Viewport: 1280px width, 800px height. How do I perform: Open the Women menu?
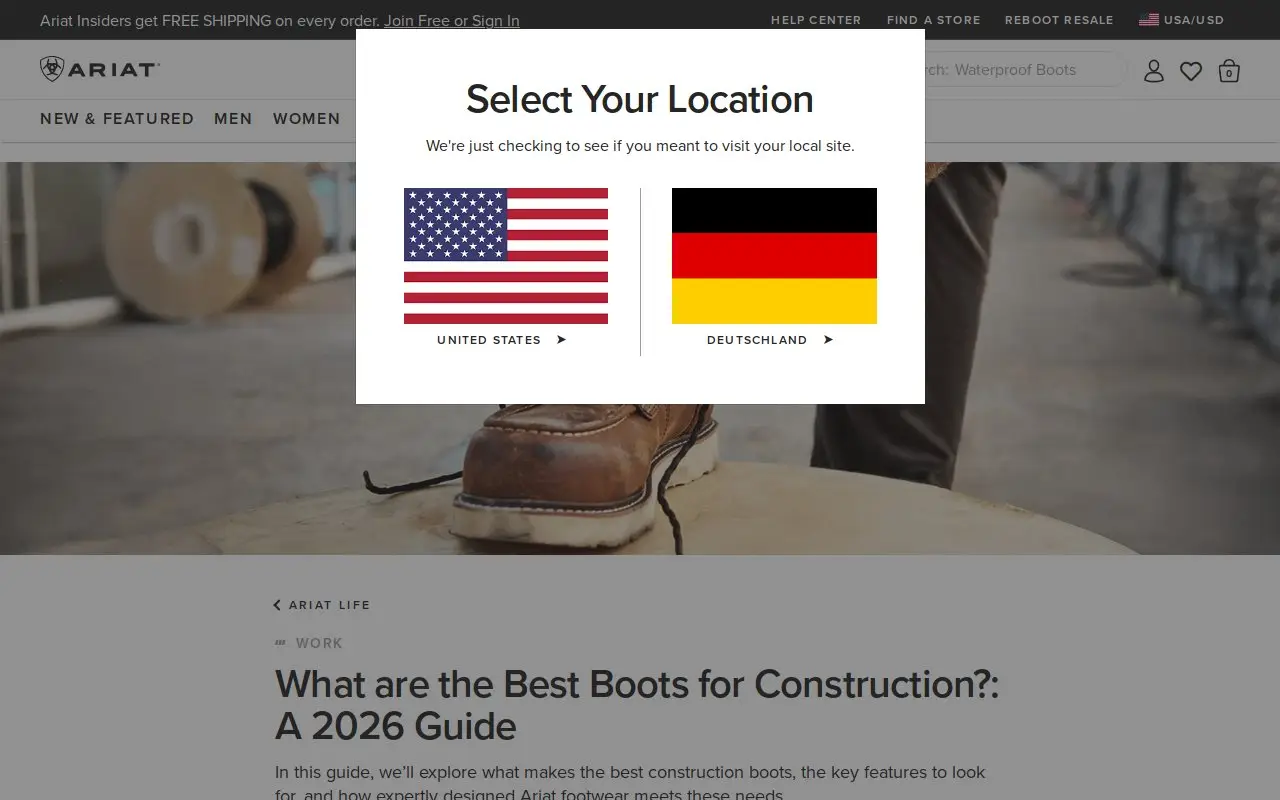(x=307, y=118)
